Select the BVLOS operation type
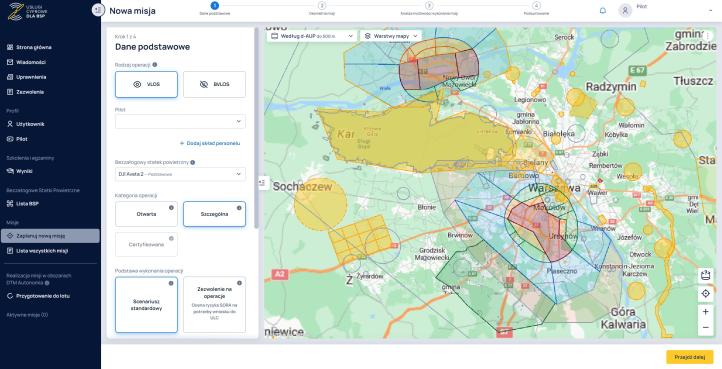This screenshot has width=722, height=369. coord(215,84)
